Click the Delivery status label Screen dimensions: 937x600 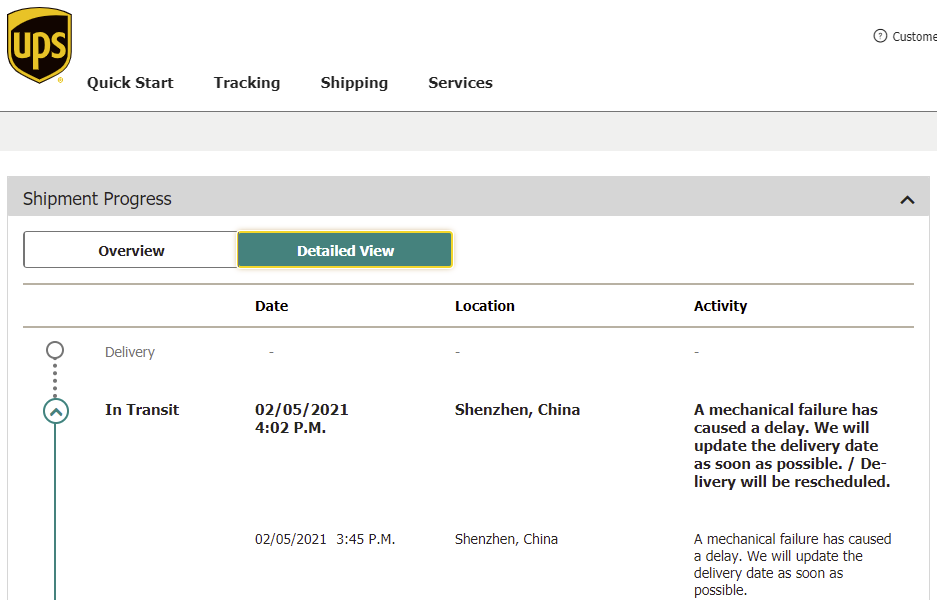[x=130, y=352]
